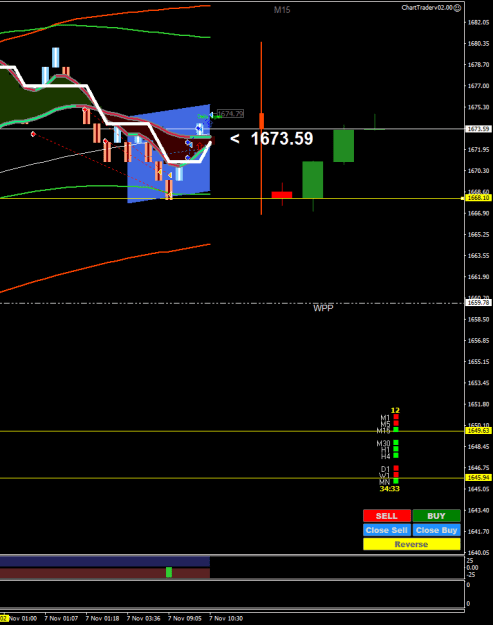
Task: Click the 1649.63 yellow price level tag
Action: (478, 430)
